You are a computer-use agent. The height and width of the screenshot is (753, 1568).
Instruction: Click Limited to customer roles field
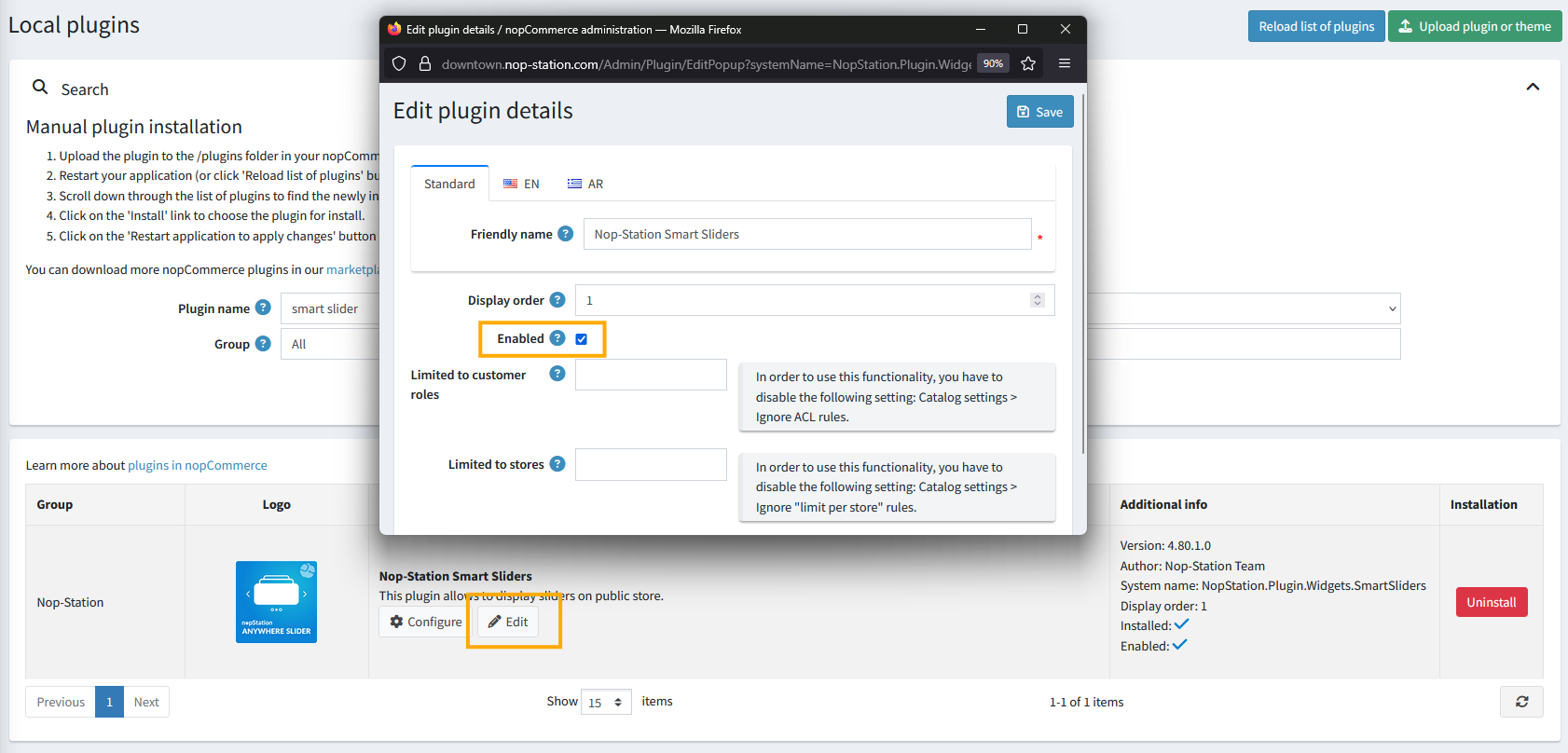coord(651,375)
